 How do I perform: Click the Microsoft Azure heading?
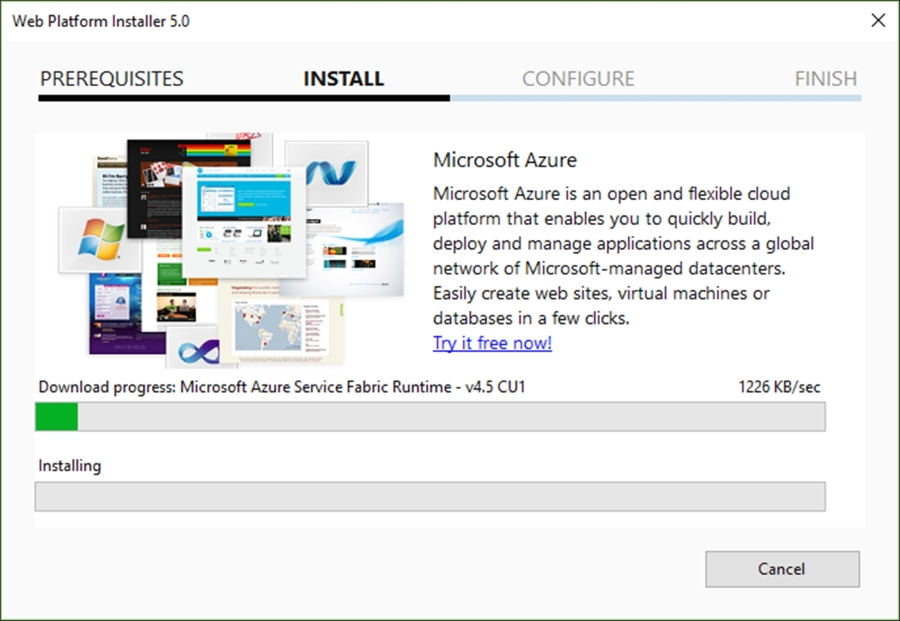(505, 160)
